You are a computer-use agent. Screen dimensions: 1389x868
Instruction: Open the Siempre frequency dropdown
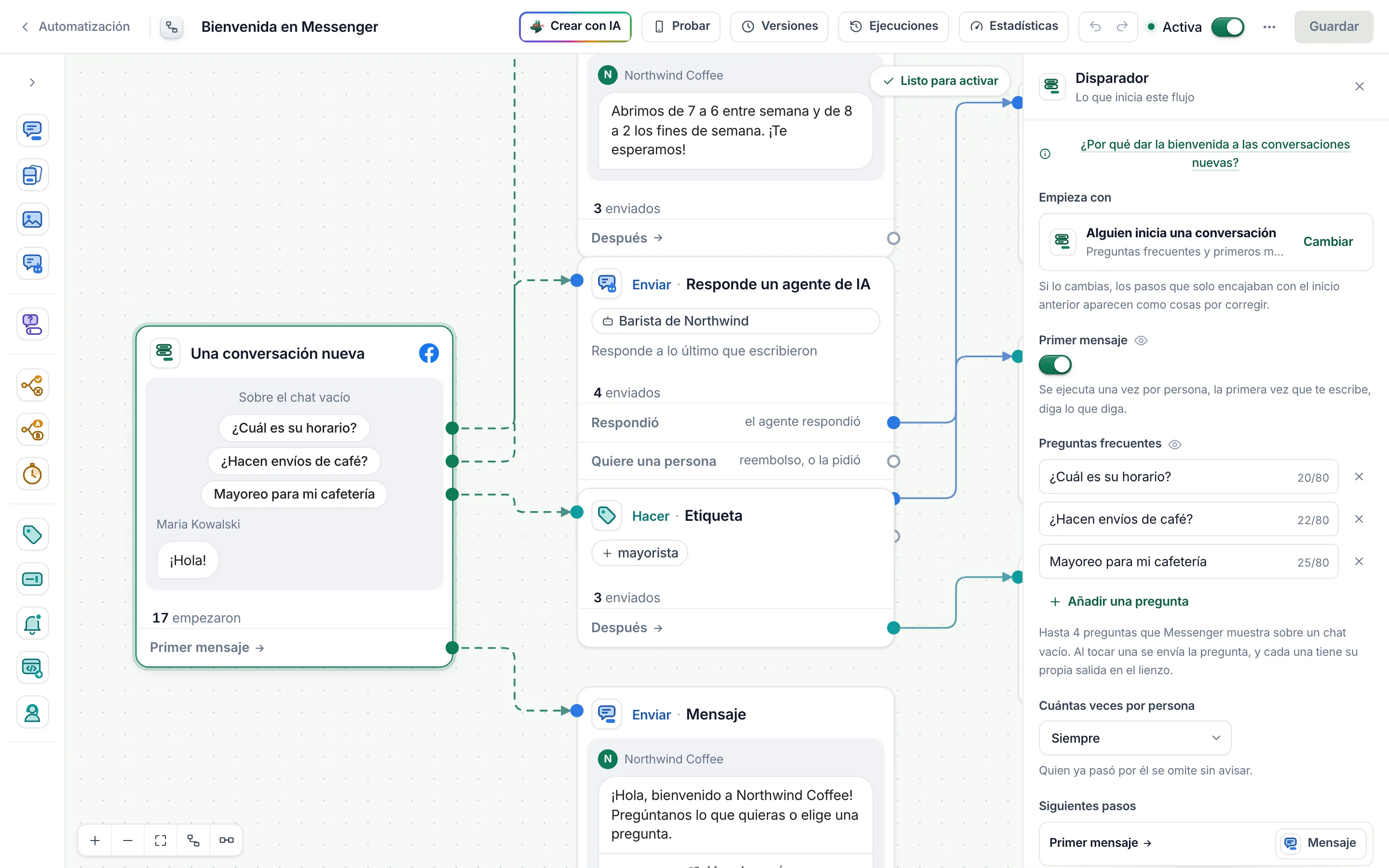[x=1135, y=738]
